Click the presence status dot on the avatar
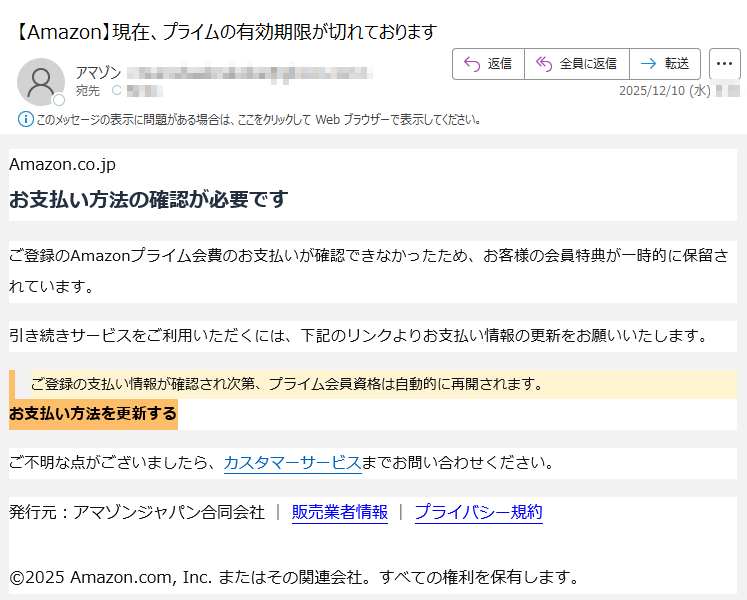Screen dimensions: 747x600 pos(59,100)
